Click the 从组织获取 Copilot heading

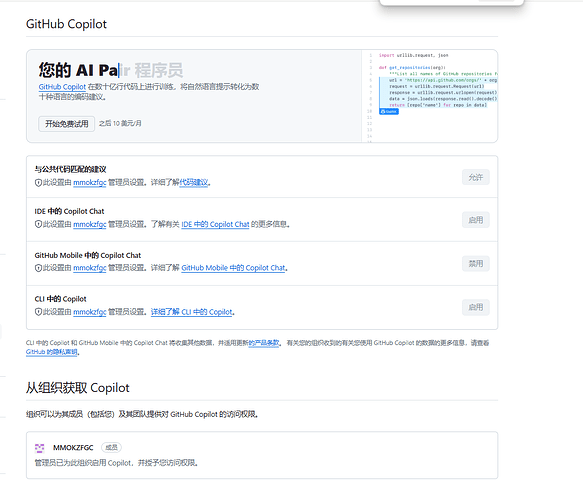[77, 388]
